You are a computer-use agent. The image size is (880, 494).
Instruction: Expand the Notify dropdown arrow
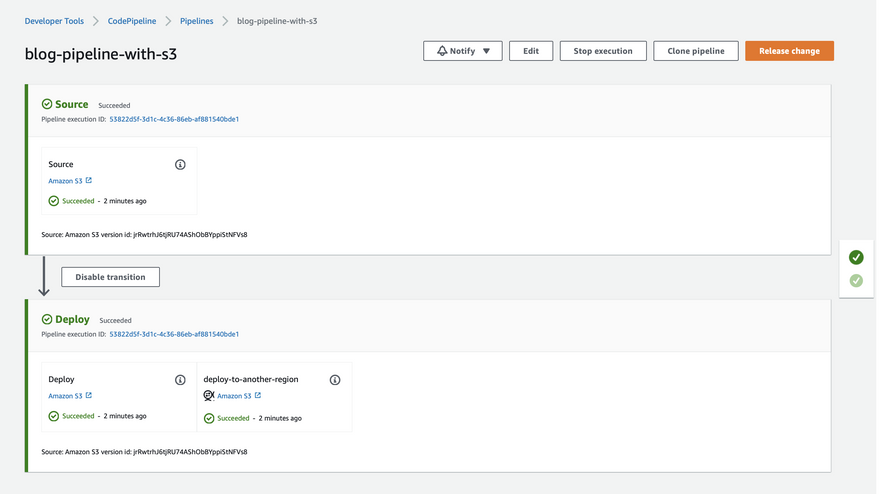[487, 51]
